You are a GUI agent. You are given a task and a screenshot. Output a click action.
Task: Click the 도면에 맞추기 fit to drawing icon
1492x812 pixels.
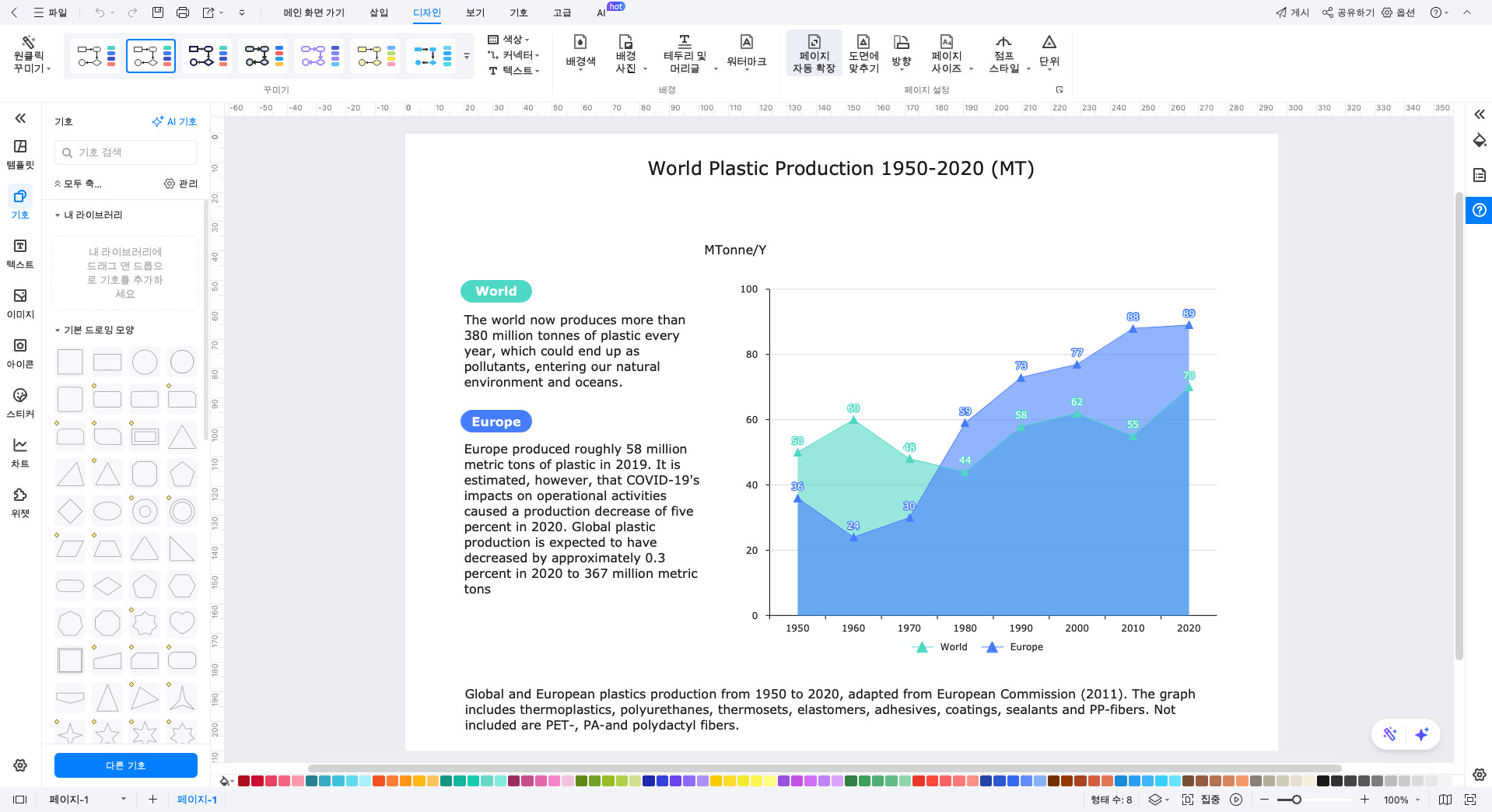pos(863,53)
